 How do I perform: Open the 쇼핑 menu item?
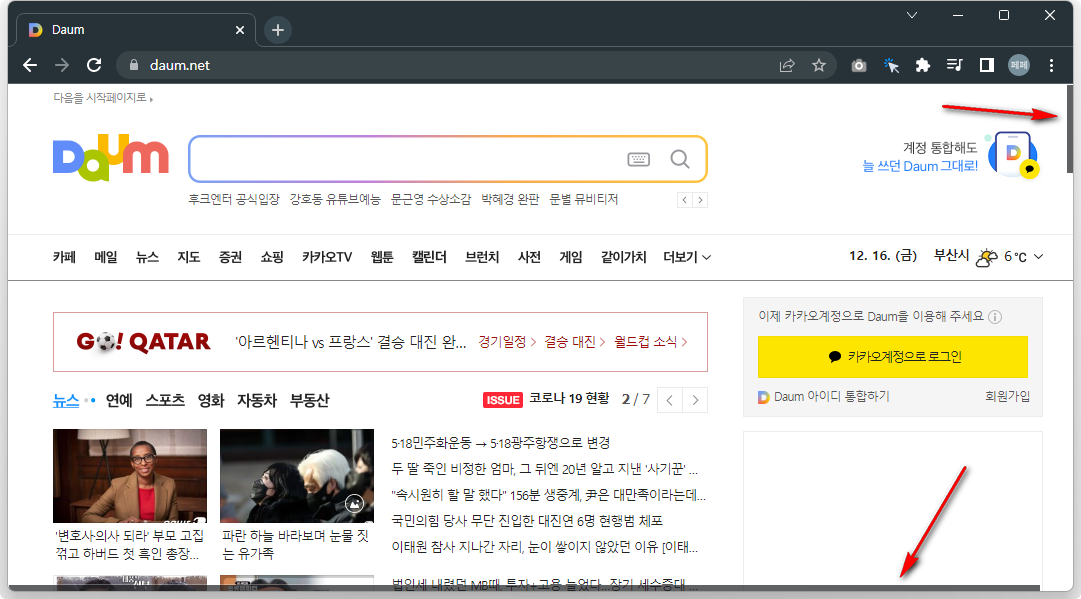pos(272,257)
